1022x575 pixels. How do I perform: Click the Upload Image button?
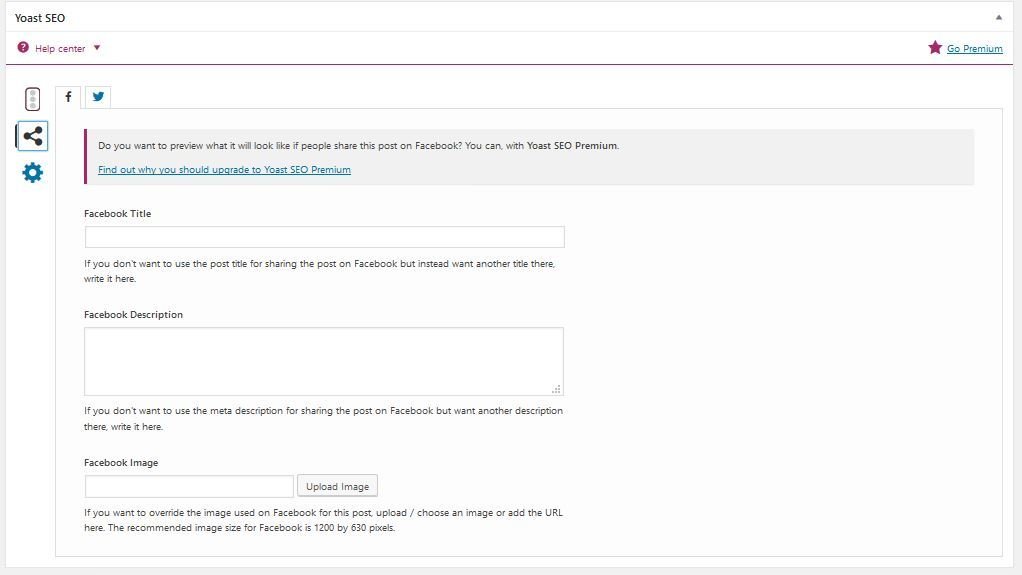(x=338, y=486)
